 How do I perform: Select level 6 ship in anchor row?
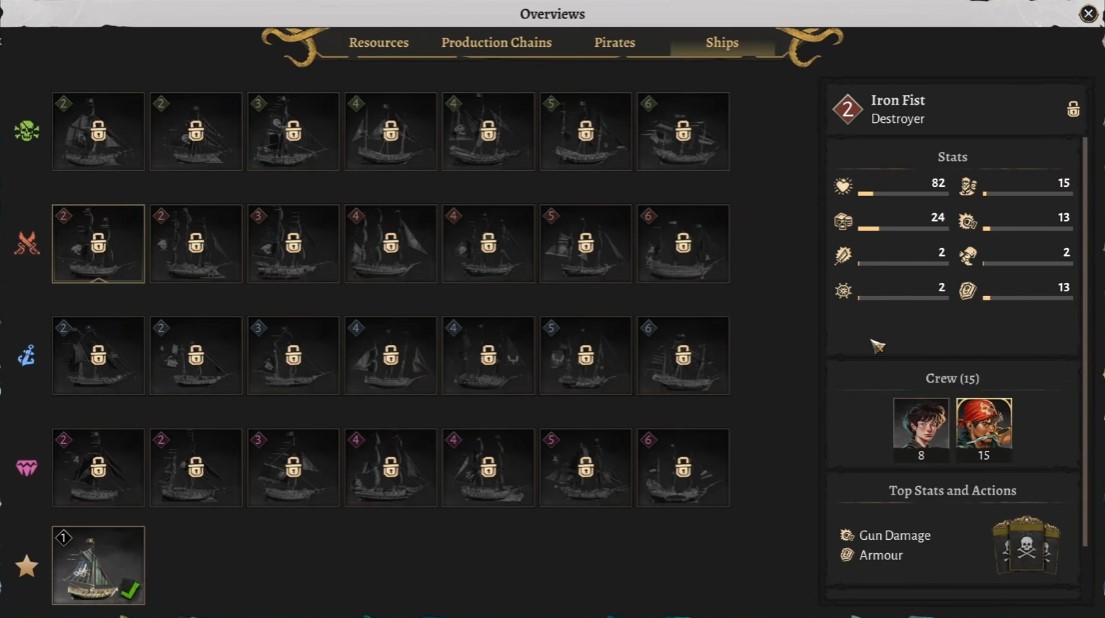[x=683, y=355]
